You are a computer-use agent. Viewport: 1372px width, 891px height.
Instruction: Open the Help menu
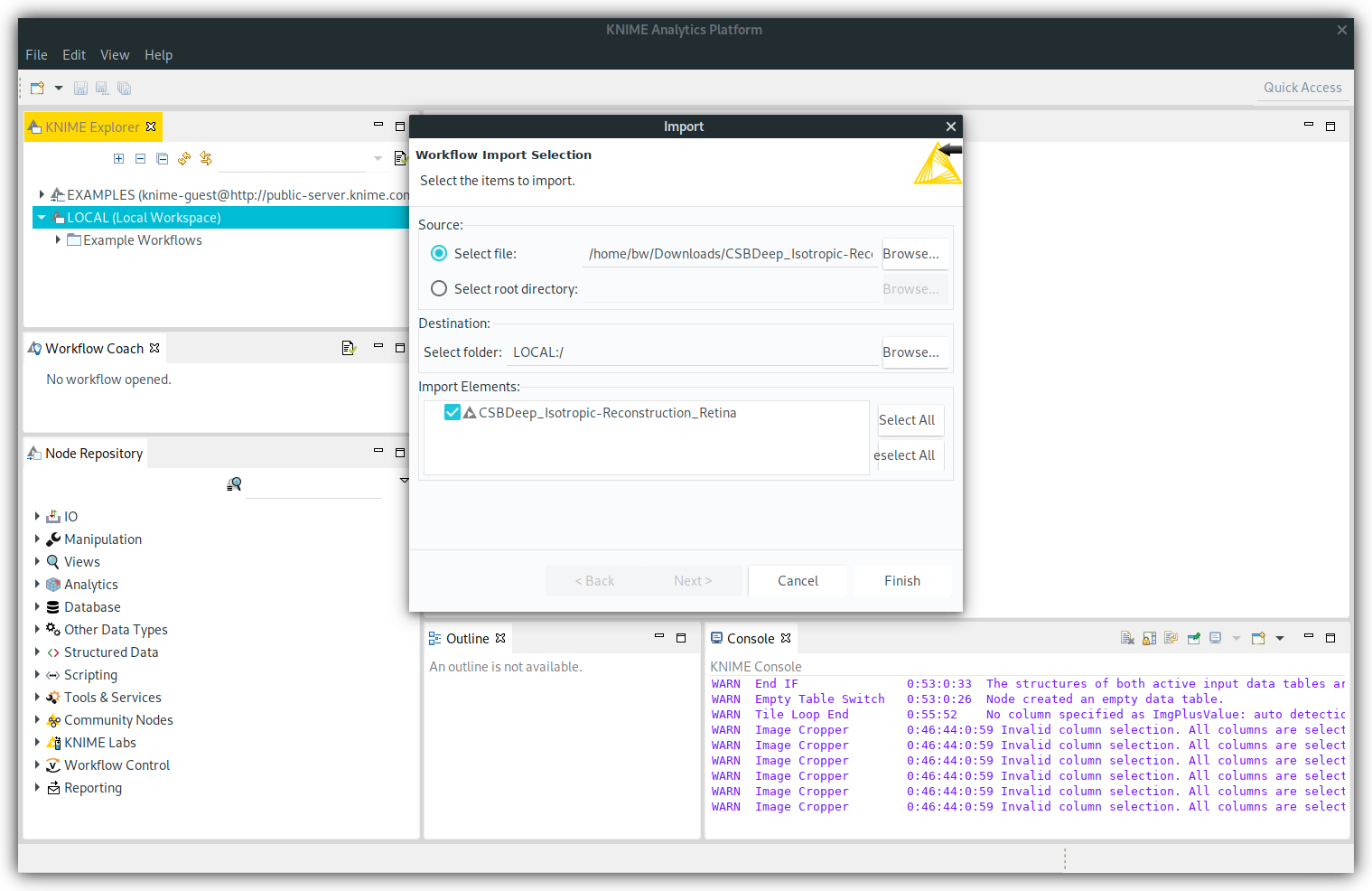click(x=158, y=55)
